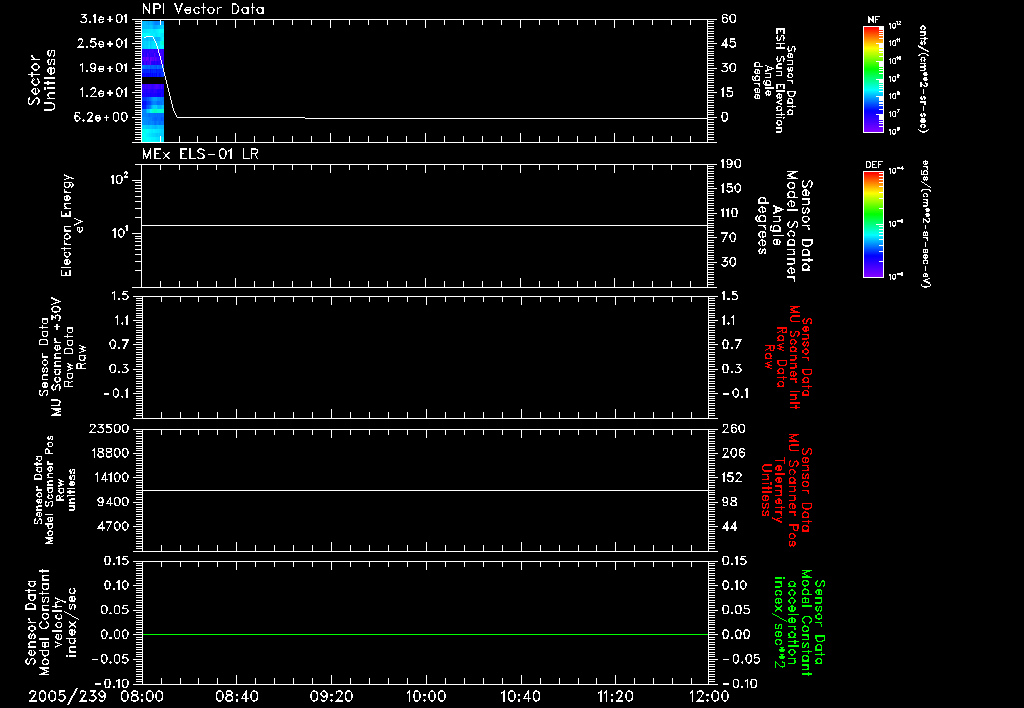This screenshot has height=708, width=1024.
Task: Click the DEF color scale bar
Action: tap(874, 225)
